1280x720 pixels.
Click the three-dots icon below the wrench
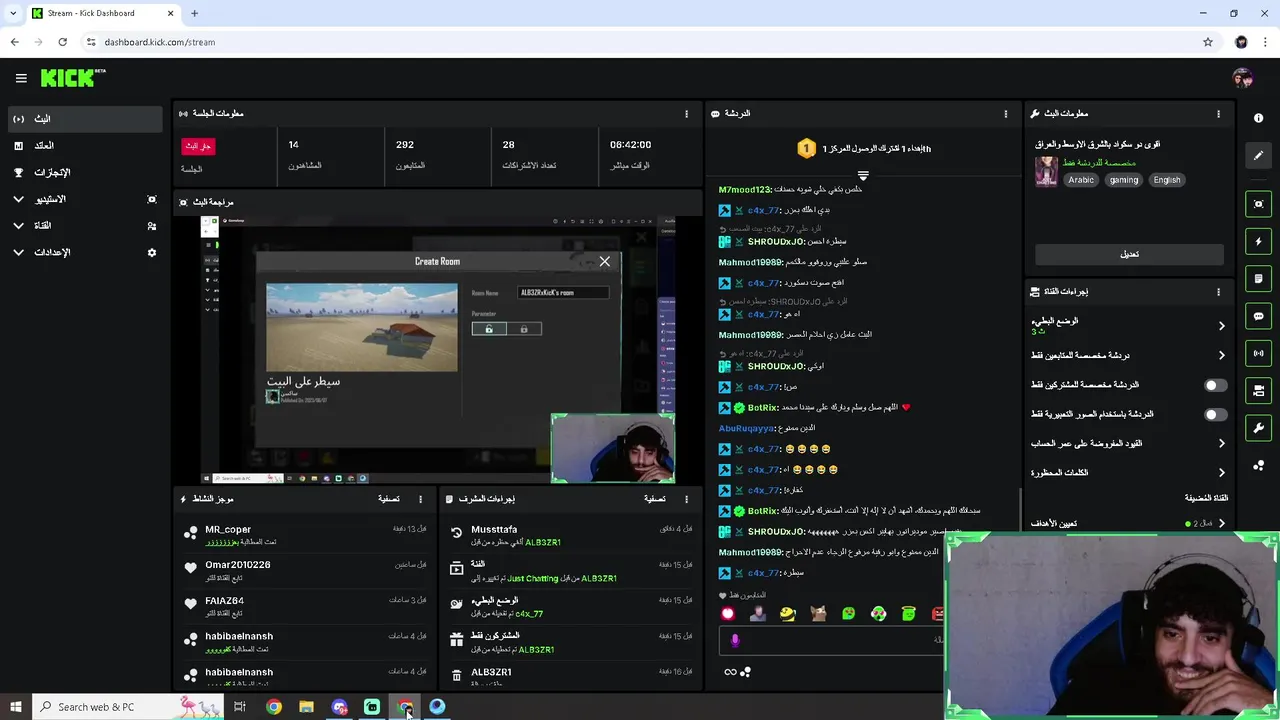click(x=1258, y=465)
